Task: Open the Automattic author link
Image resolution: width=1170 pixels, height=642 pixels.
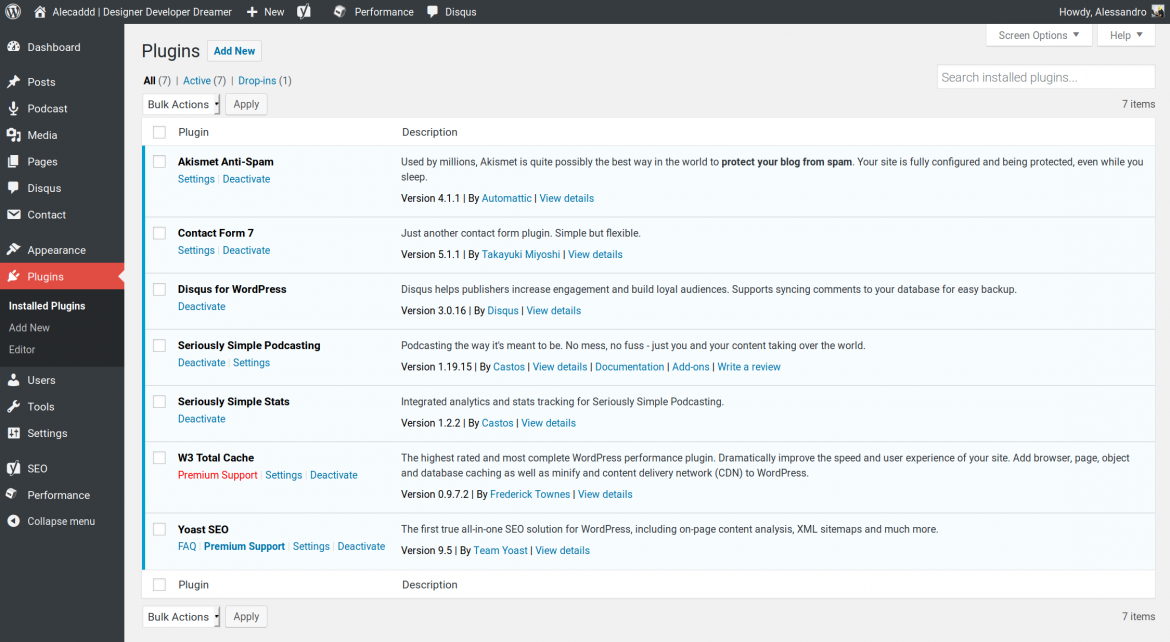Action: [x=507, y=198]
